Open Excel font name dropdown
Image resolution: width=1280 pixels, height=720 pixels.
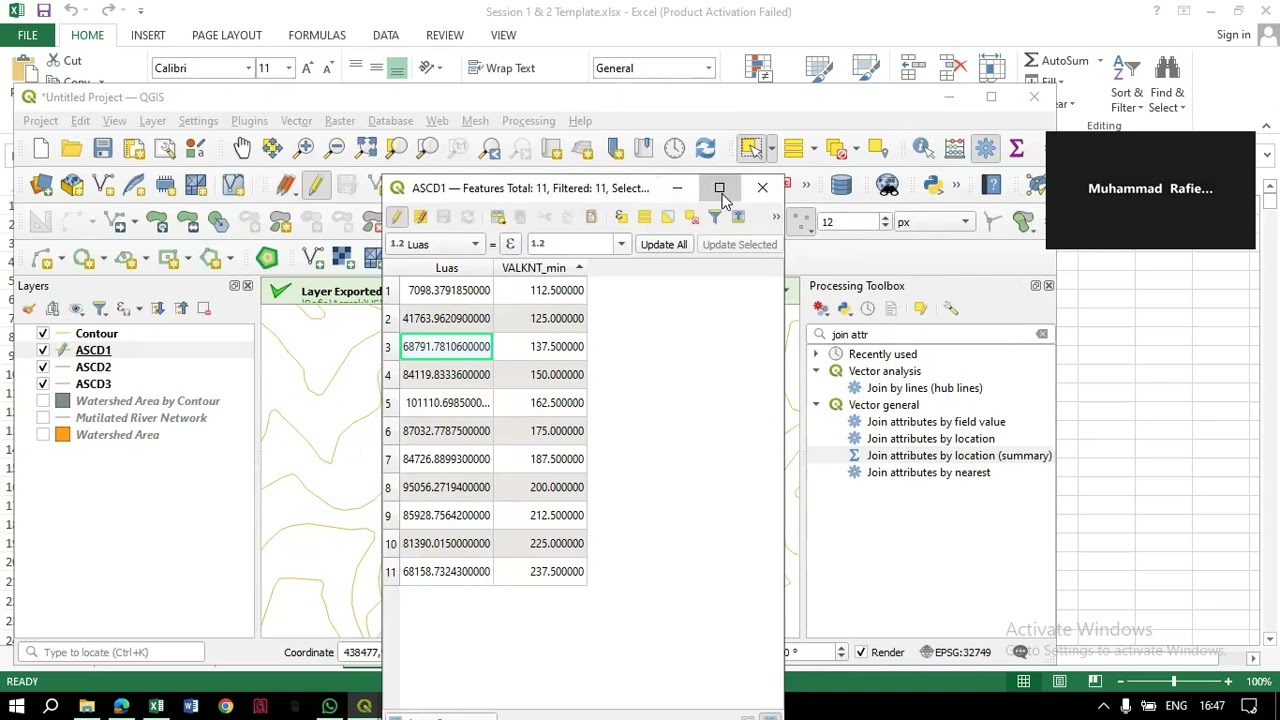(x=248, y=68)
